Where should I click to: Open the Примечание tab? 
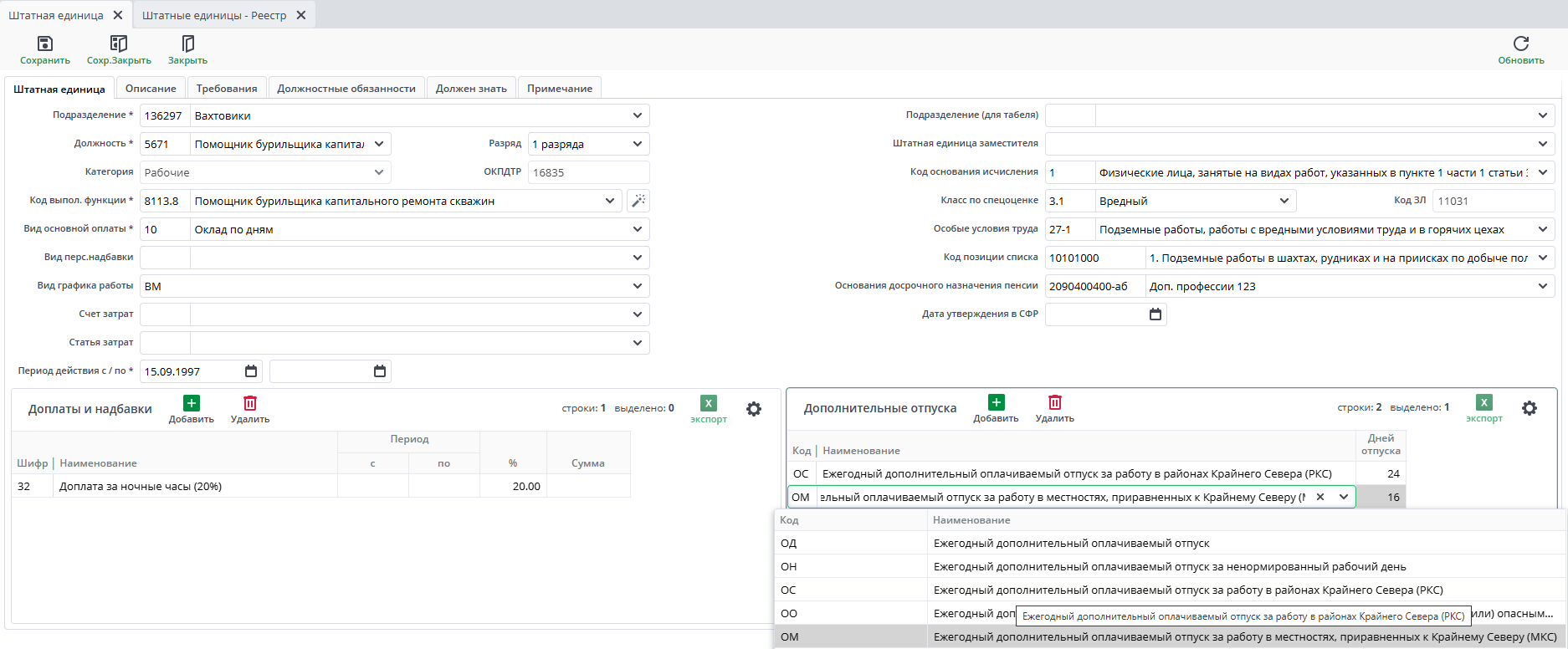560,88
